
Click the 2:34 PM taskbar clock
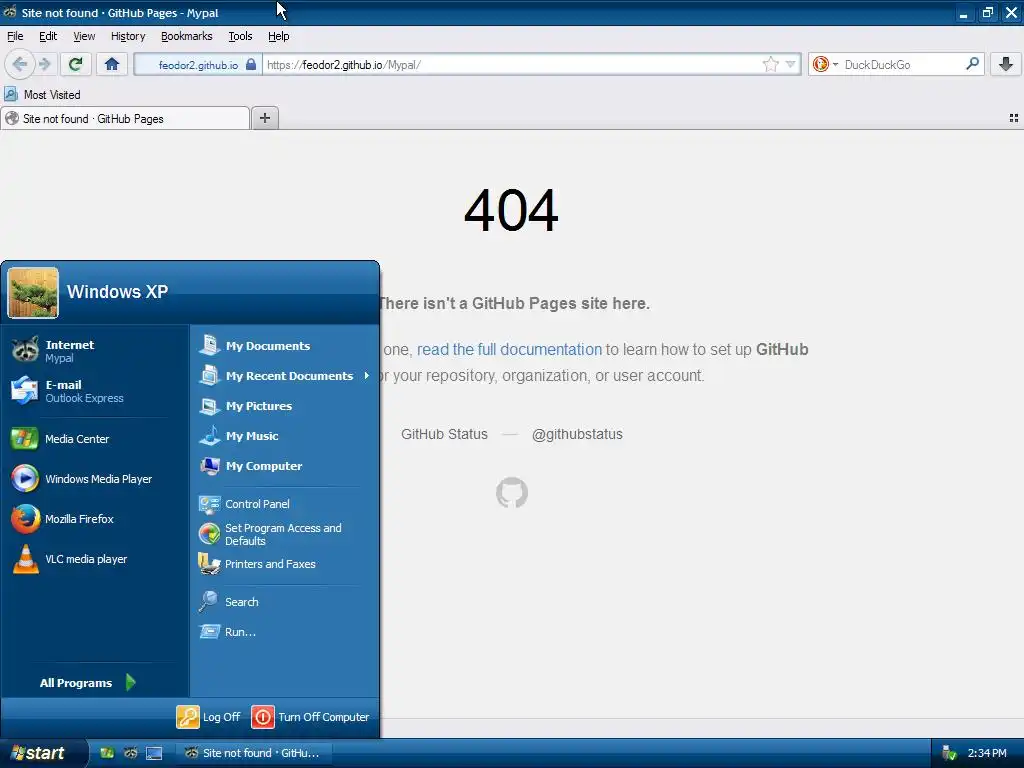(x=987, y=753)
